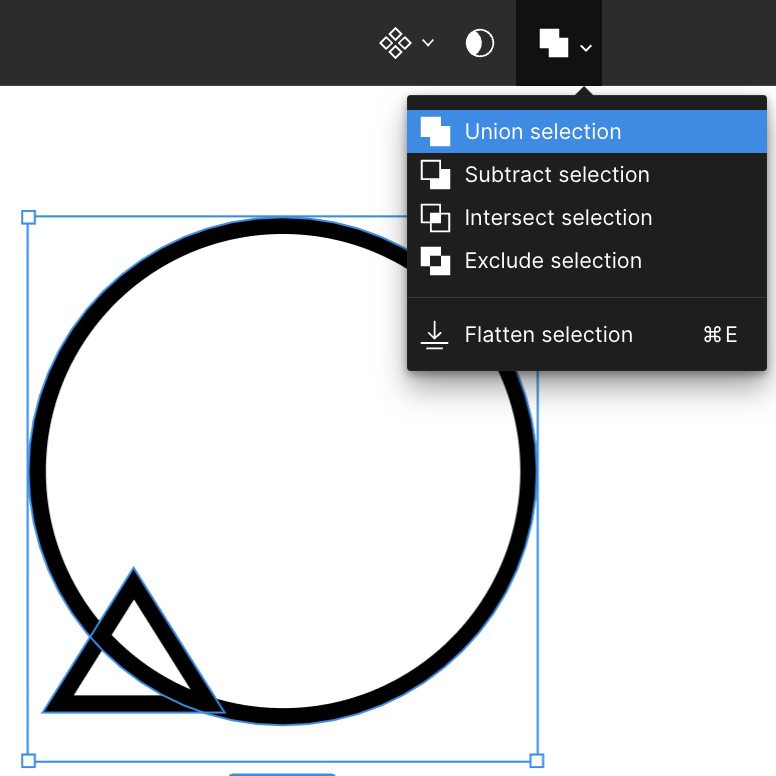Click the Exclude selection icon

(x=435, y=261)
